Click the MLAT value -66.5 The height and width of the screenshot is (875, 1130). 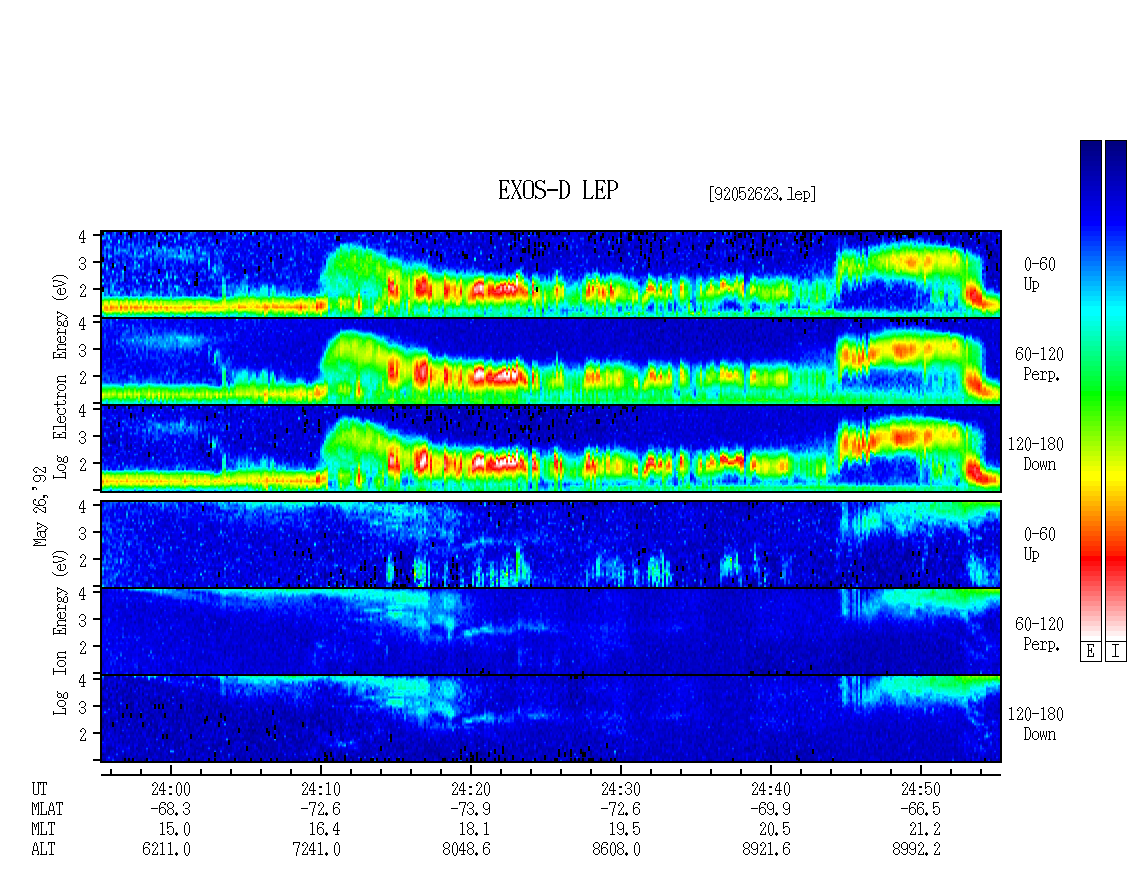pos(920,809)
